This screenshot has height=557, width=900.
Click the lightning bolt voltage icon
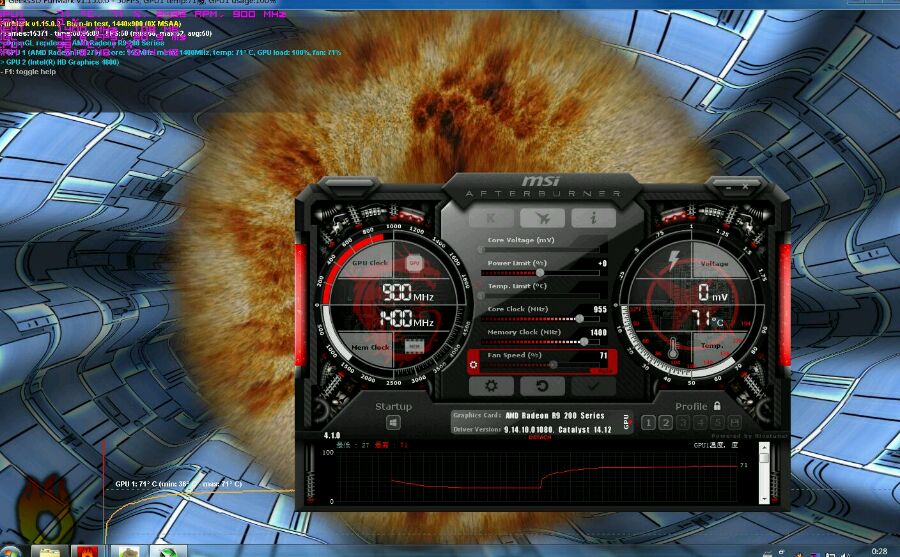pos(673,260)
